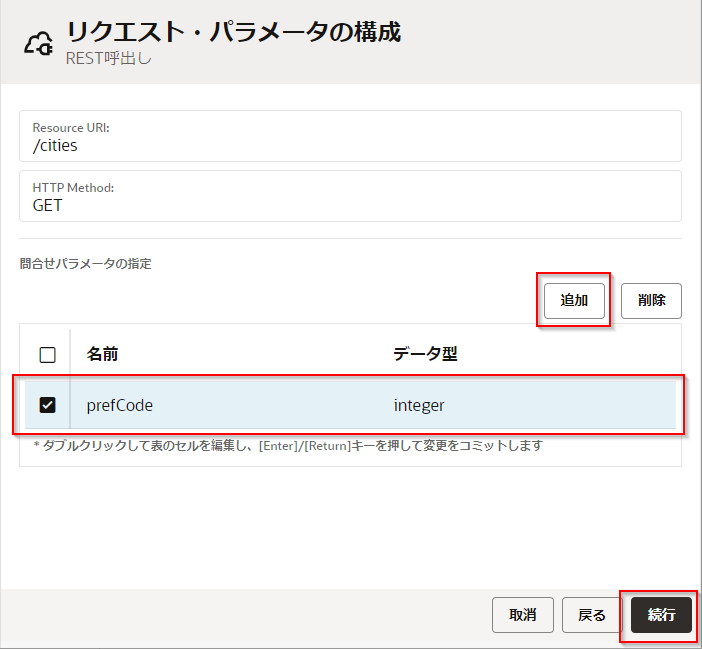The width and height of the screenshot is (702, 649).
Task: Click the リクエスト・パラメータの構成 heading
Action: tap(233, 32)
